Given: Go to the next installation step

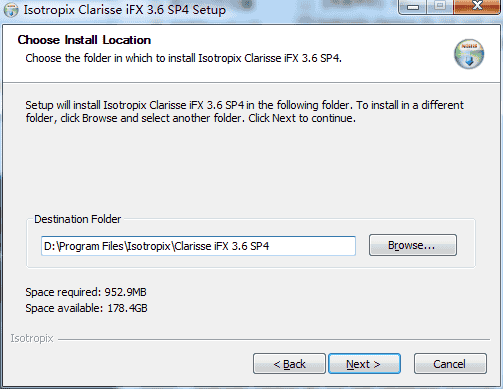Looking at the screenshot, I should click(364, 364).
